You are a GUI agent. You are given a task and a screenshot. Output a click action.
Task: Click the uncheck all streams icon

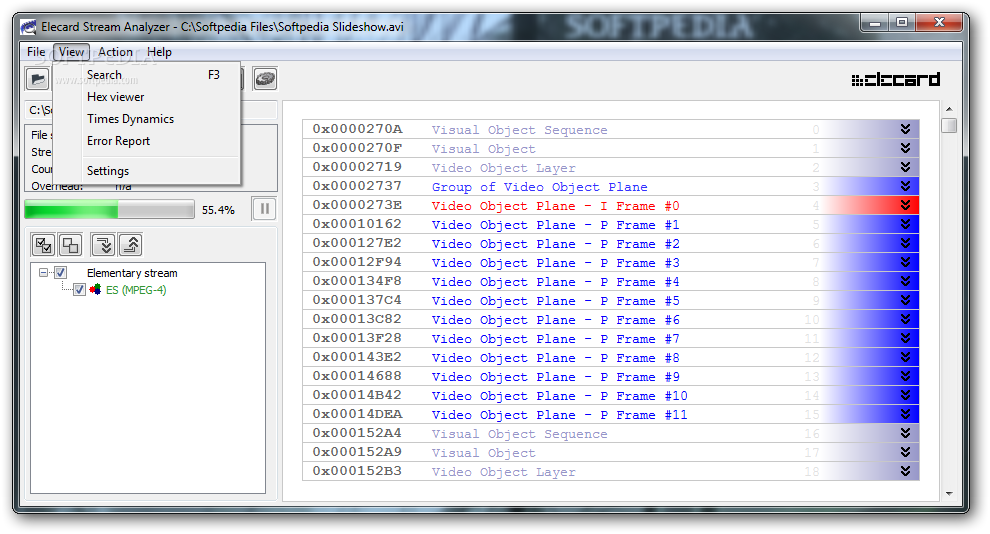point(70,245)
